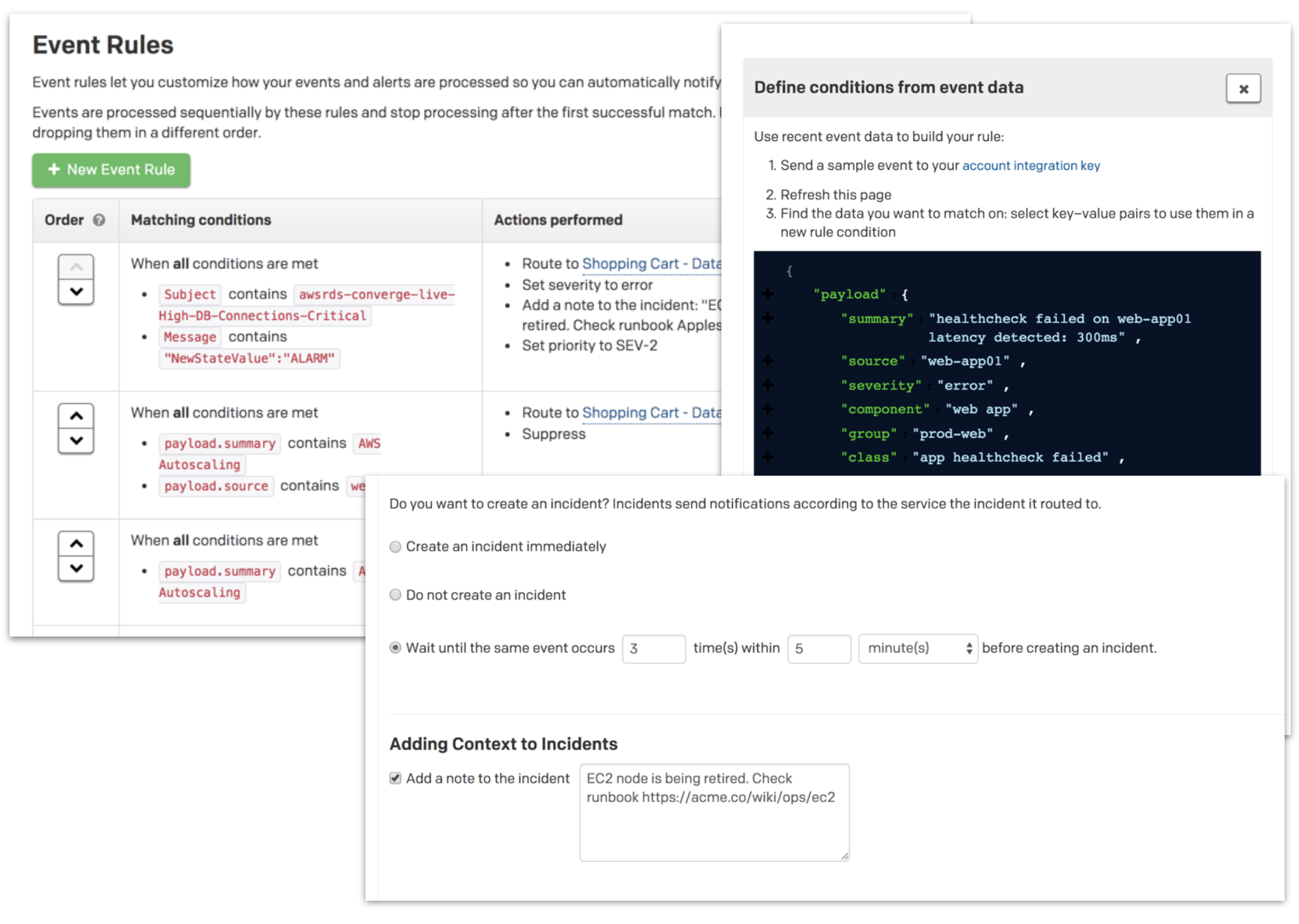
Task: Click the plus icon beside the "summary" key
Action: click(x=768, y=318)
